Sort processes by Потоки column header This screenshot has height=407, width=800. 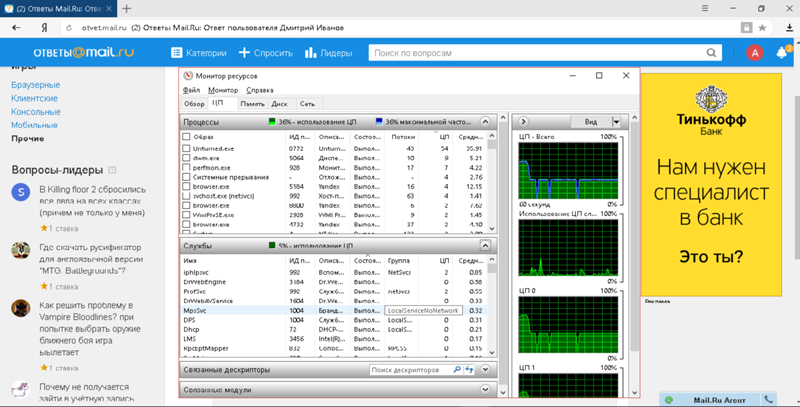[x=403, y=137]
